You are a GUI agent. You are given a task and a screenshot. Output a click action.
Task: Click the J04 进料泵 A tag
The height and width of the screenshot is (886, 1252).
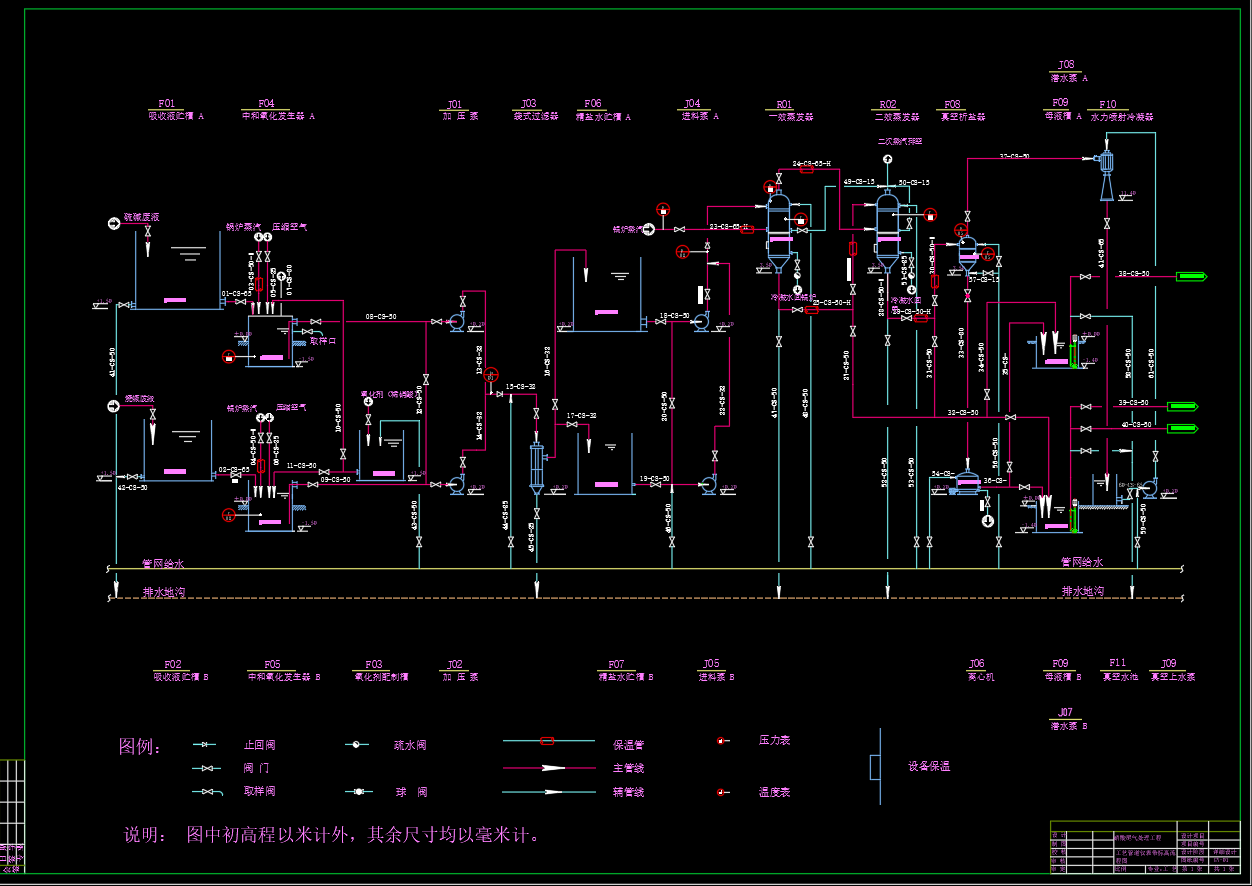point(700,109)
